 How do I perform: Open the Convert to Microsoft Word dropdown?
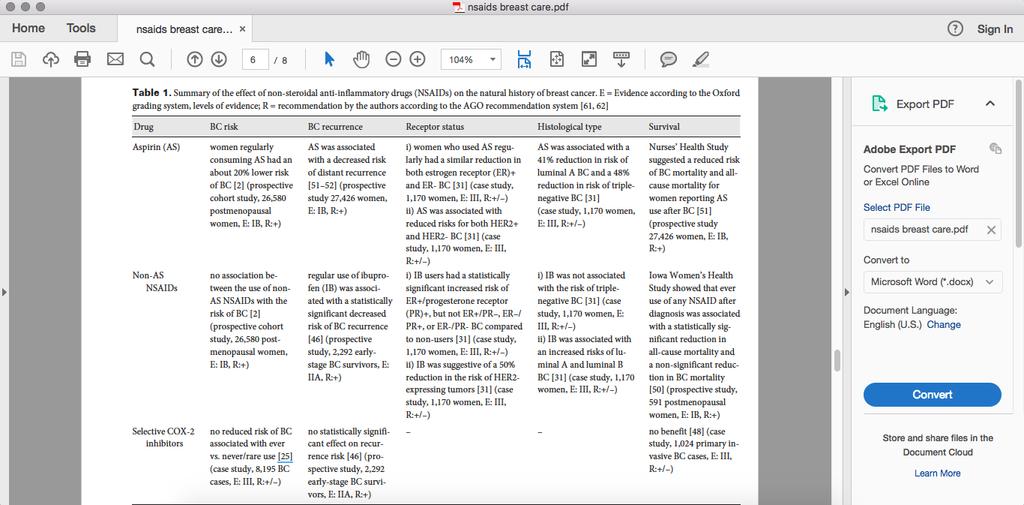[933, 282]
